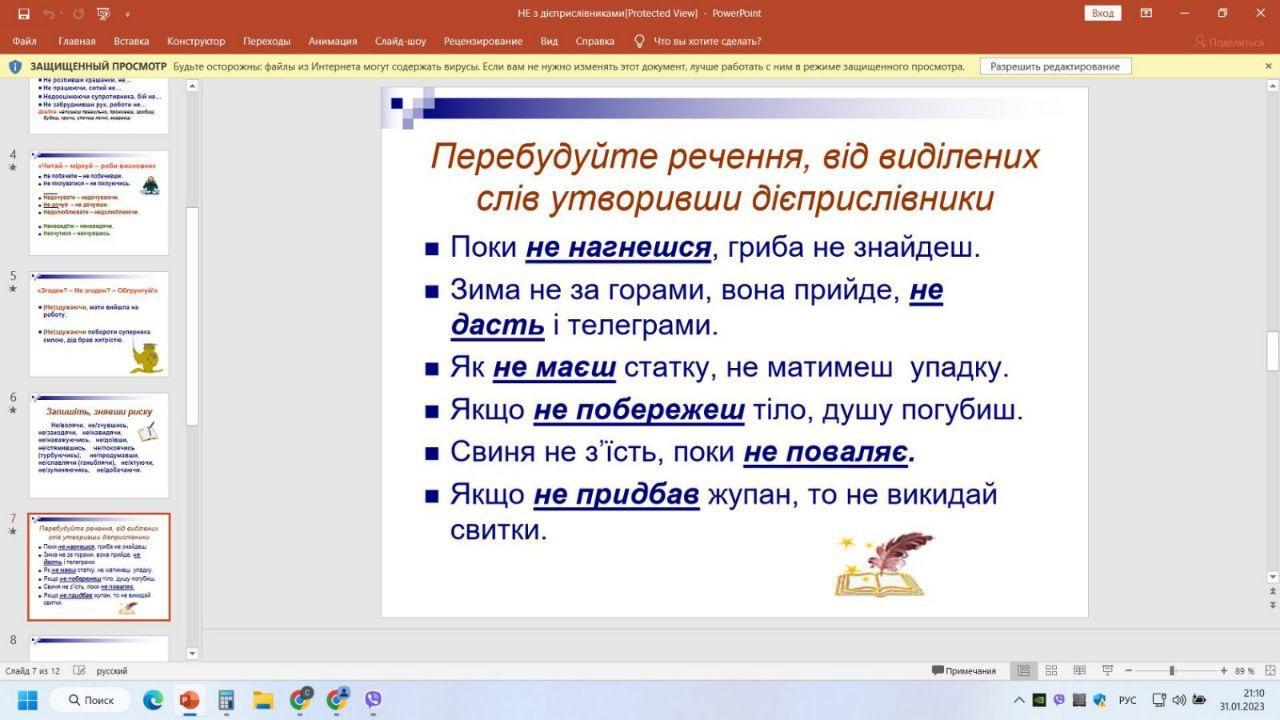Click the book and quill clipart image
This screenshot has width=1280, height=720.
pos(884,565)
